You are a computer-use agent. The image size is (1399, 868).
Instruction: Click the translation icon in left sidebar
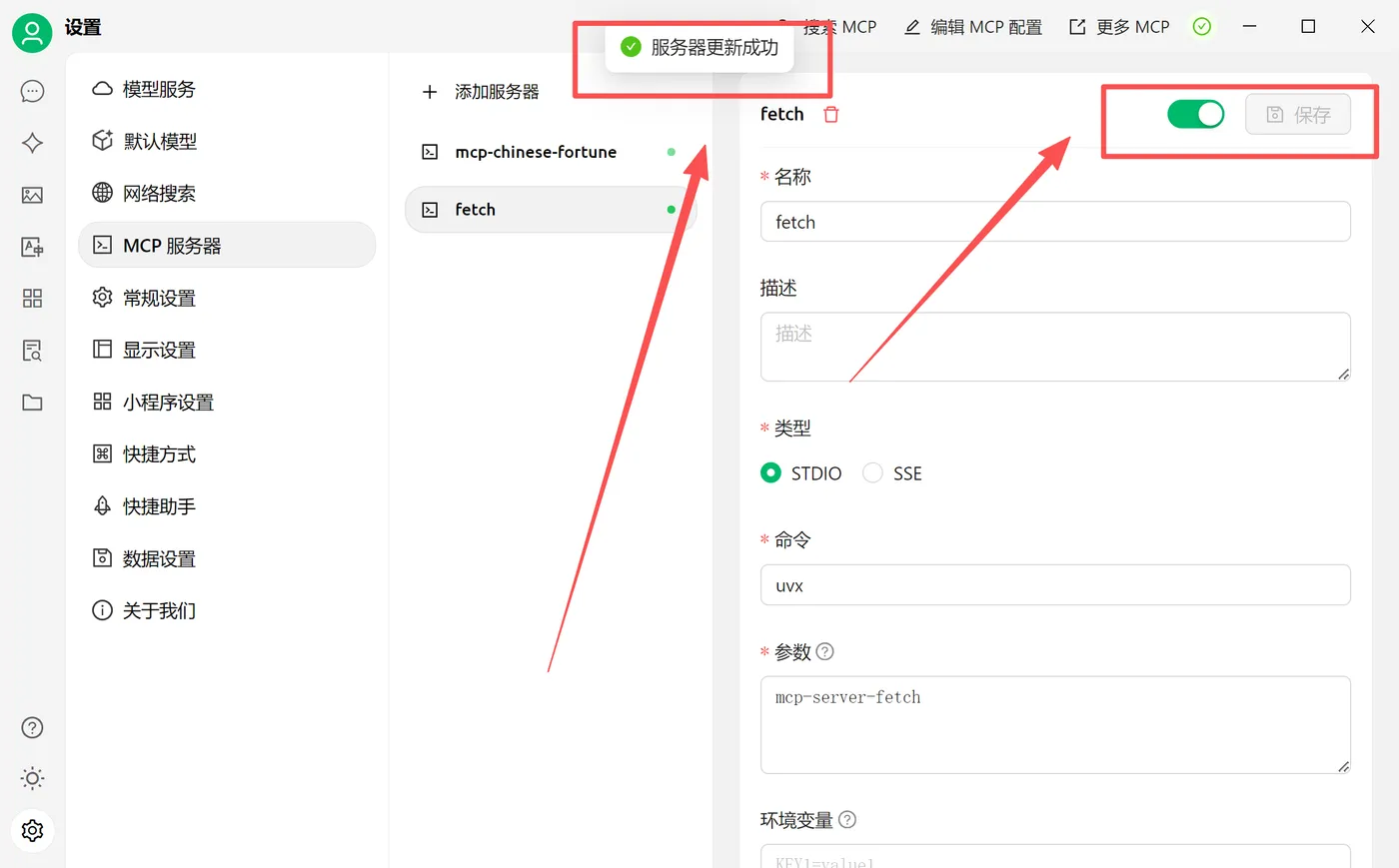pos(32,247)
